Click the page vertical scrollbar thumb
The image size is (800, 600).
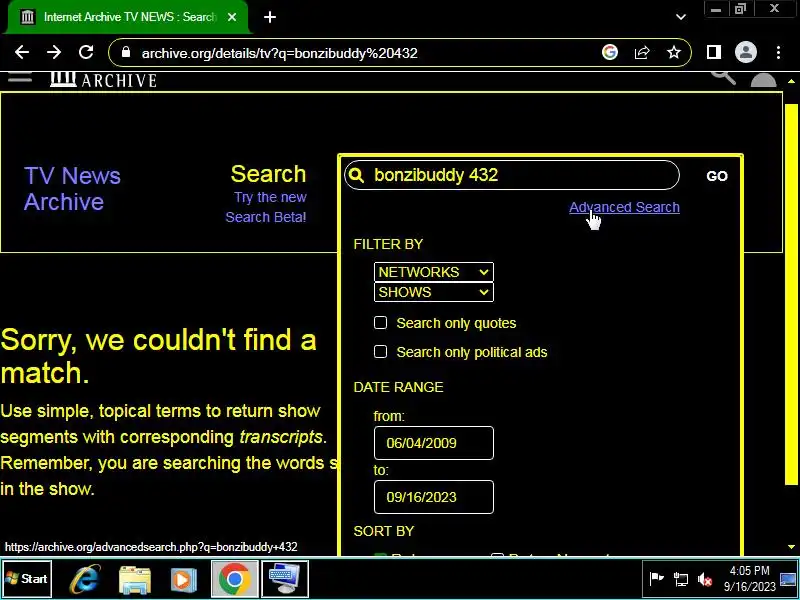click(x=791, y=294)
